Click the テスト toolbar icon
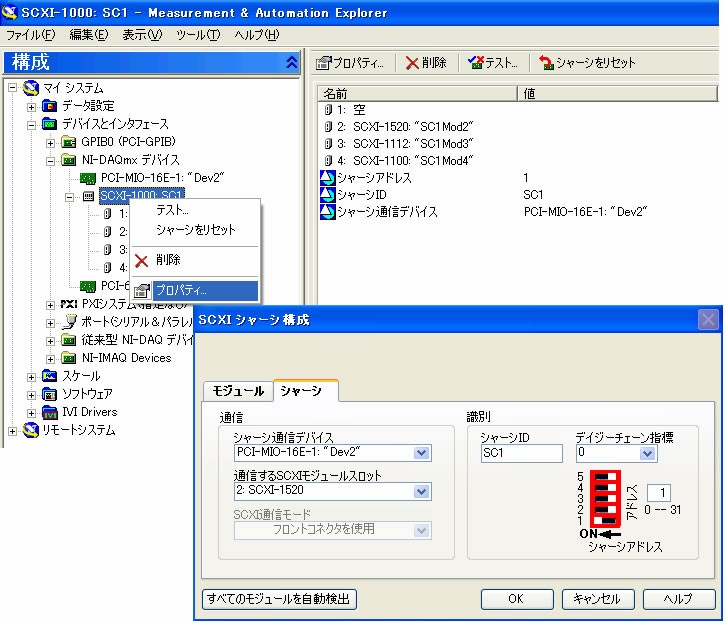 (x=476, y=62)
